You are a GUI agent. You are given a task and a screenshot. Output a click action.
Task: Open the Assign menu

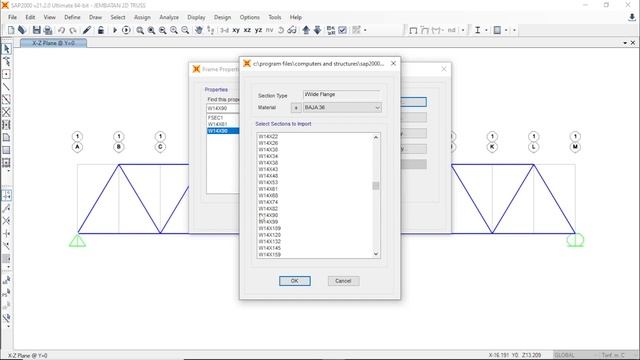pos(142,17)
